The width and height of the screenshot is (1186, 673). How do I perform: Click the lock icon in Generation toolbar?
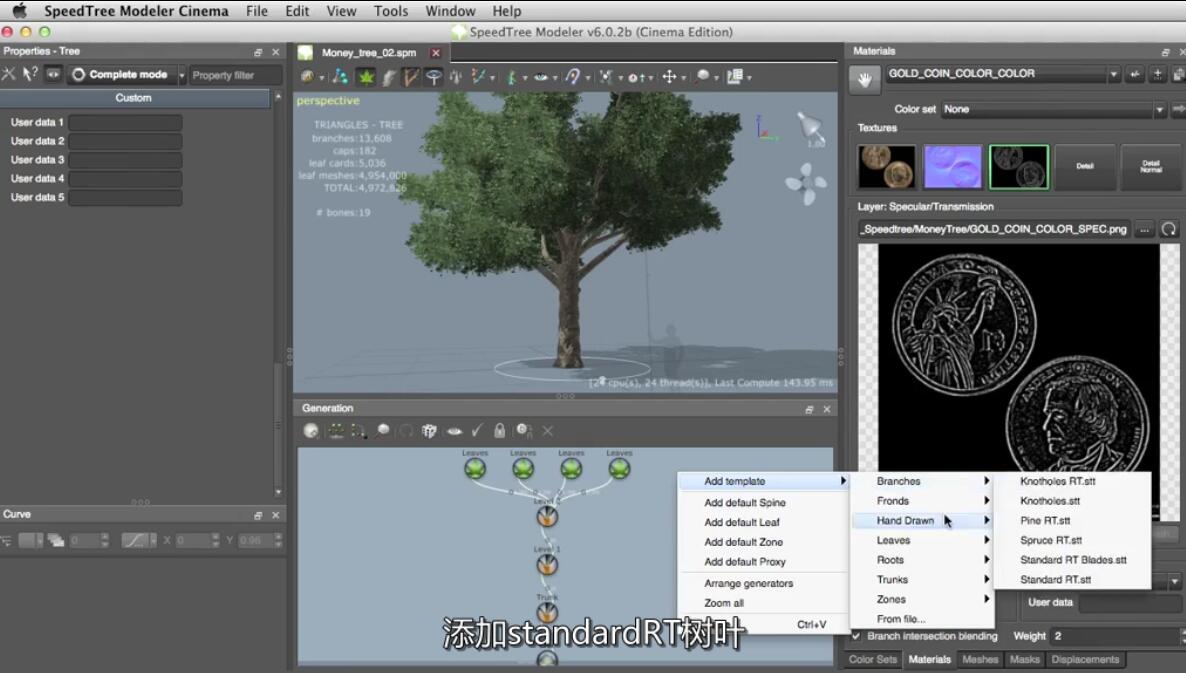tap(499, 431)
